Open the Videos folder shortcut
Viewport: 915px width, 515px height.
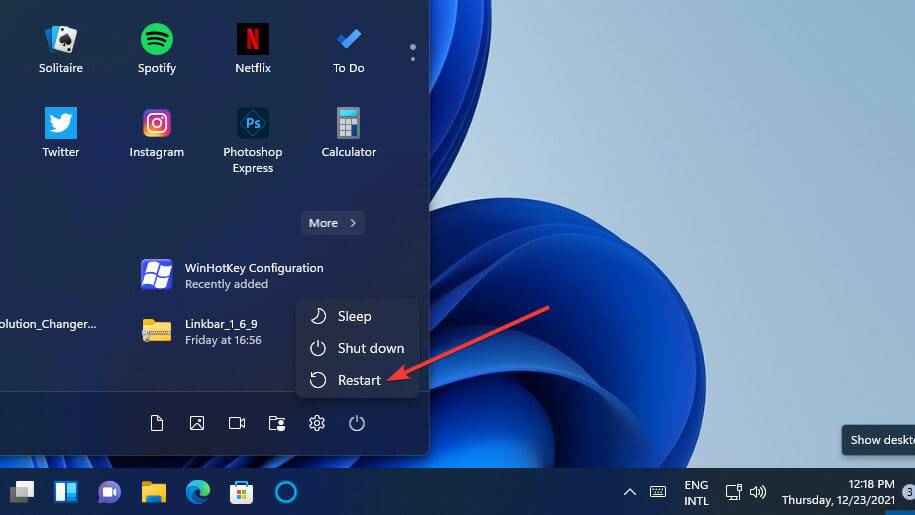(237, 423)
